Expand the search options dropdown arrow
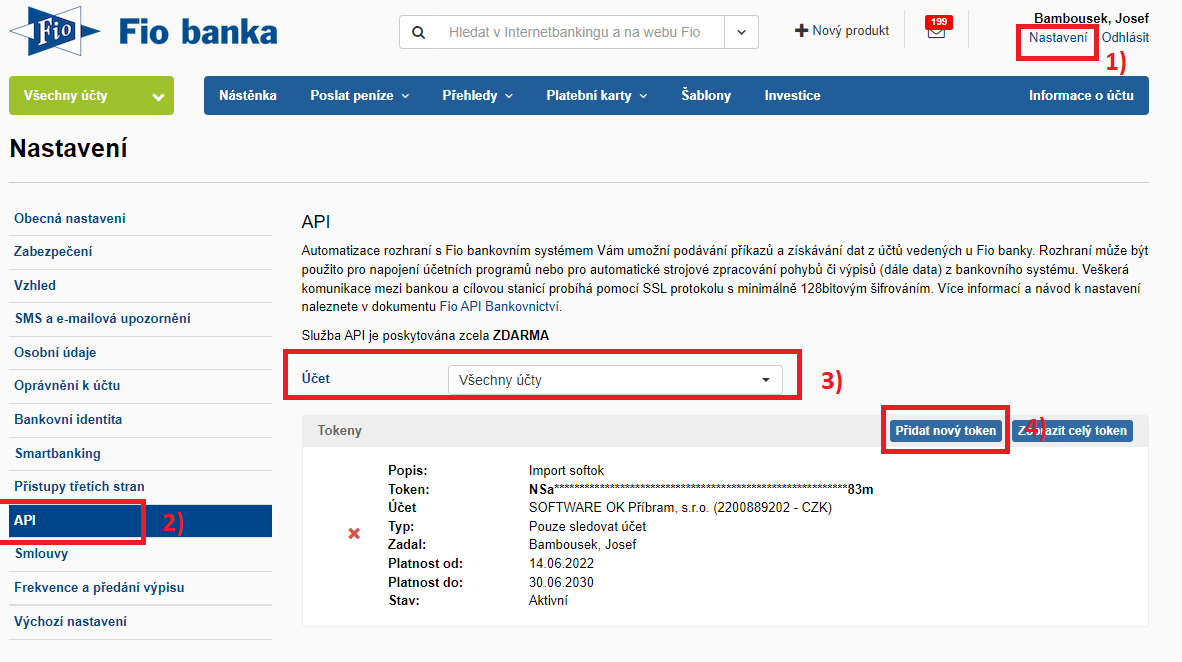The width and height of the screenshot is (1182, 662). (741, 32)
